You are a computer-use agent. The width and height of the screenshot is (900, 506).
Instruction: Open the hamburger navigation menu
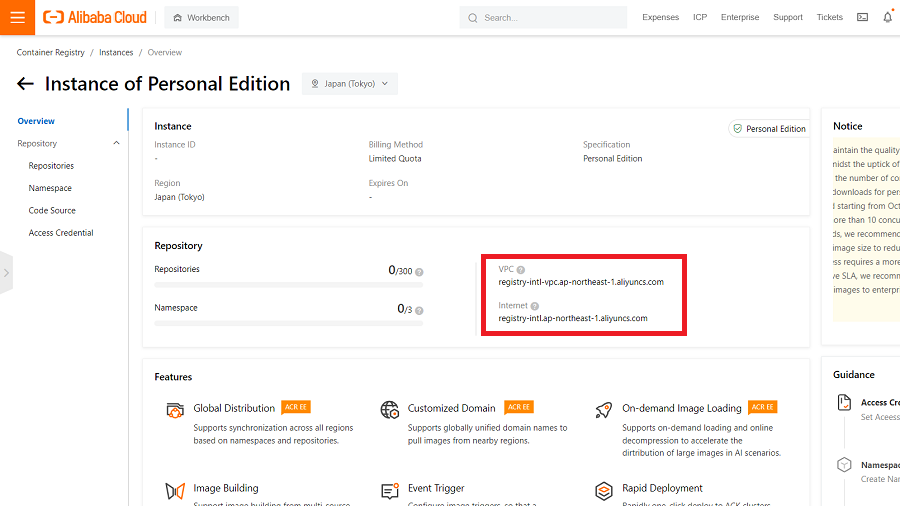point(17,17)
